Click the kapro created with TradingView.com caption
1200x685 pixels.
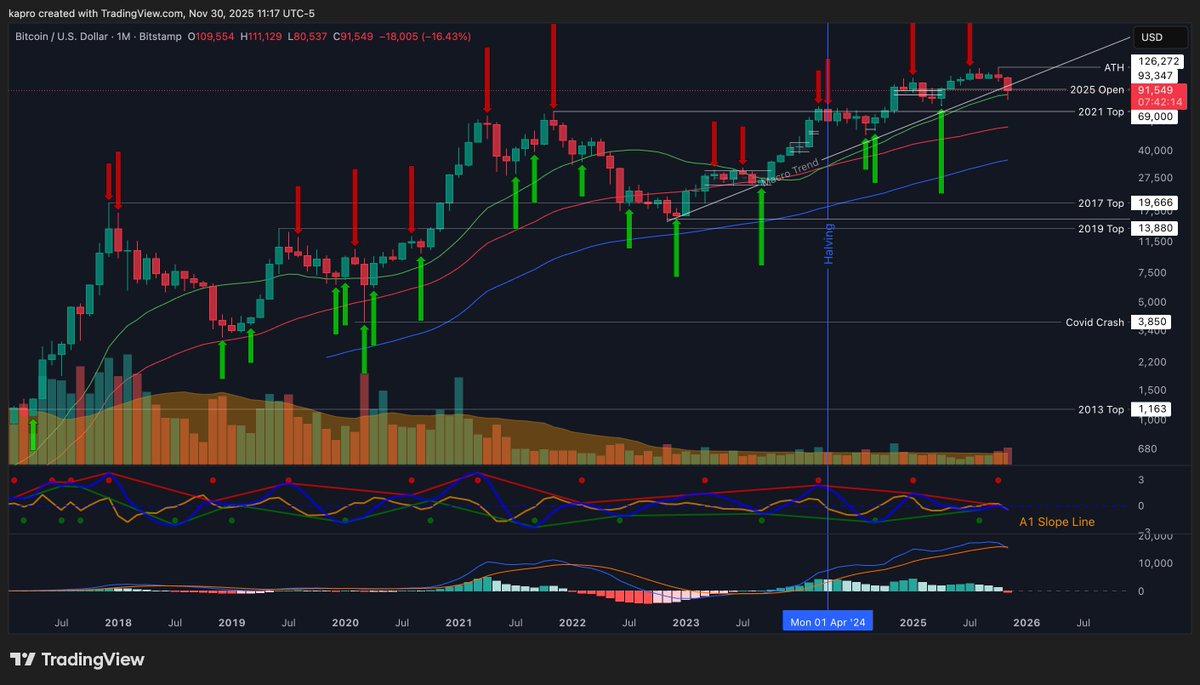(164, 13)
